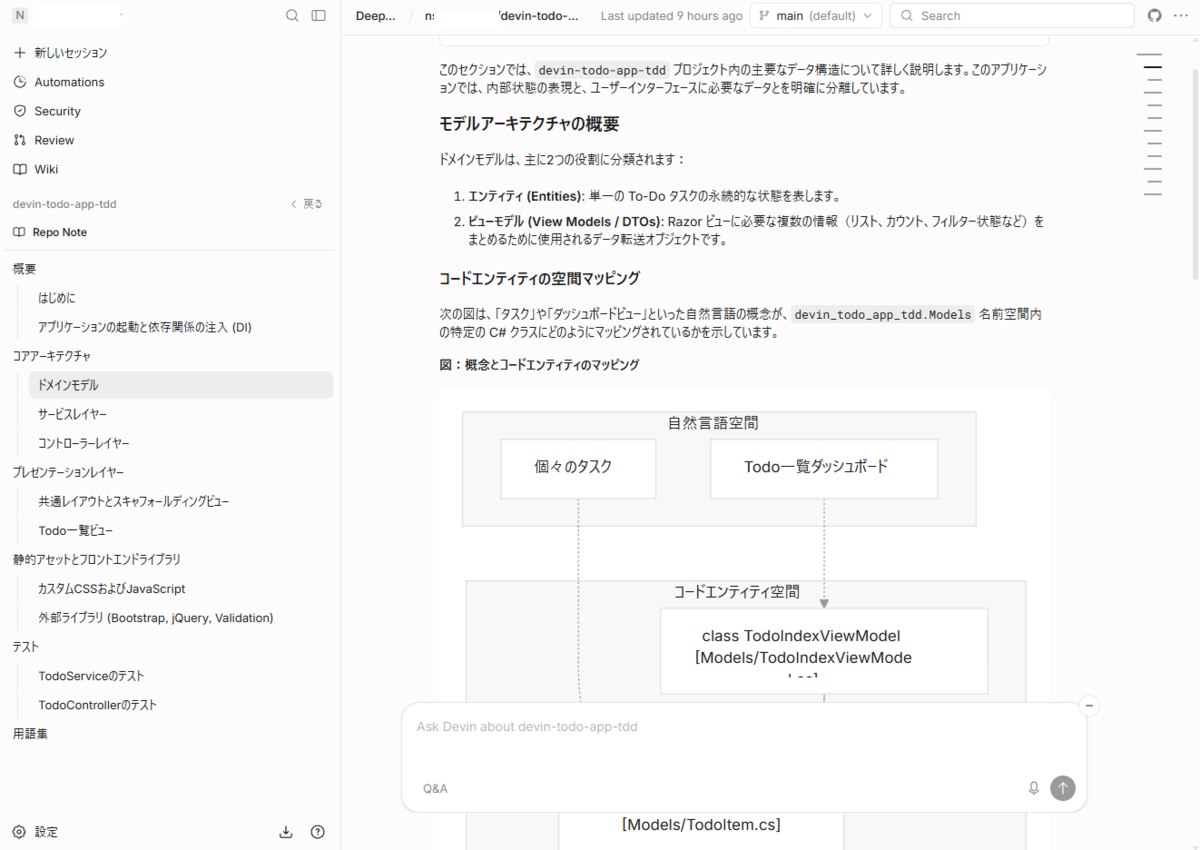Click the N workspace avatar
Image resolution: width=1200 pixels, height=850 pixels.
click(20, 16)
